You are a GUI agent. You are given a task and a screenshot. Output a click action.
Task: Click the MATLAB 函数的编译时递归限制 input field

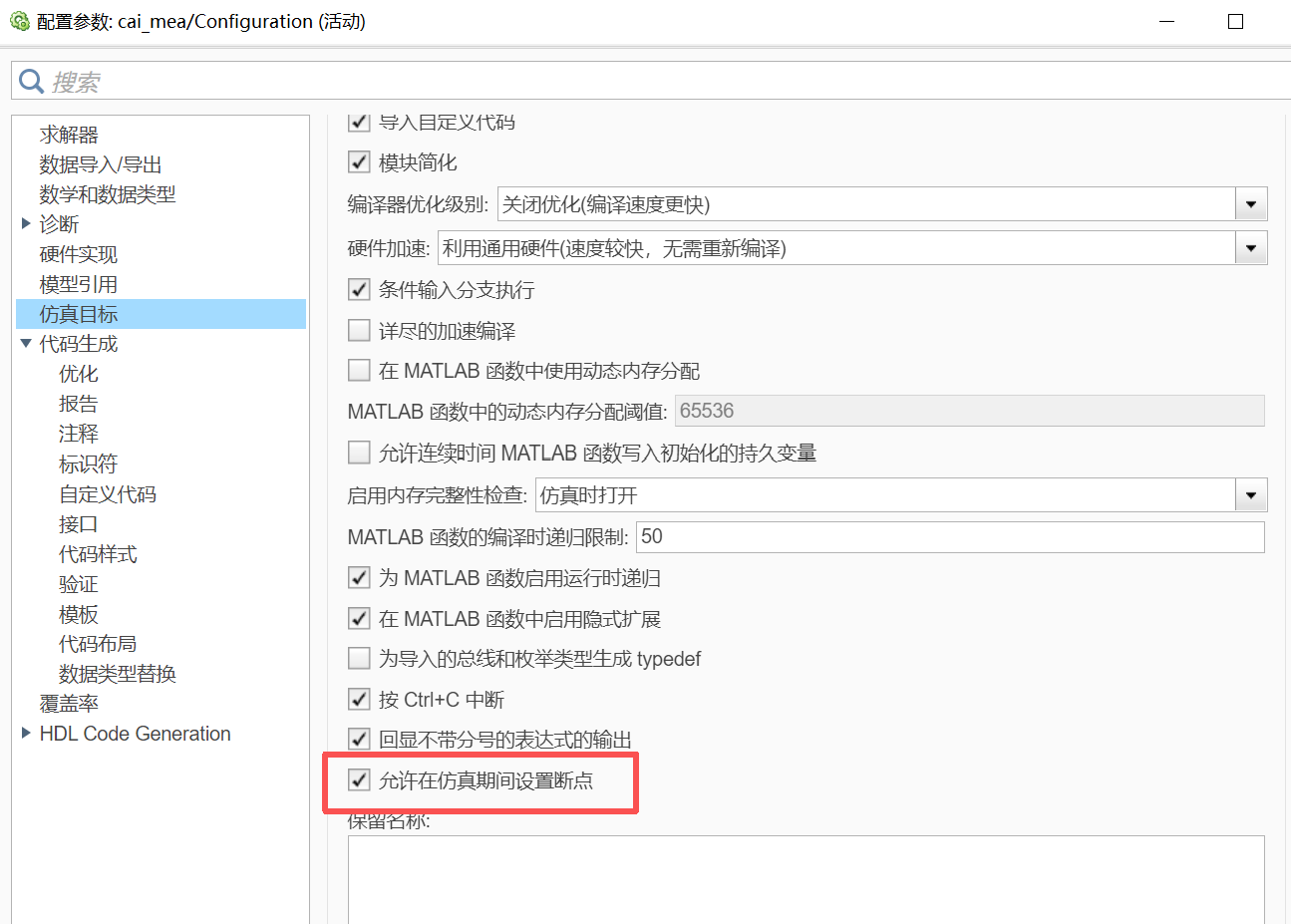pyautogui.click(x=950, y=536)
